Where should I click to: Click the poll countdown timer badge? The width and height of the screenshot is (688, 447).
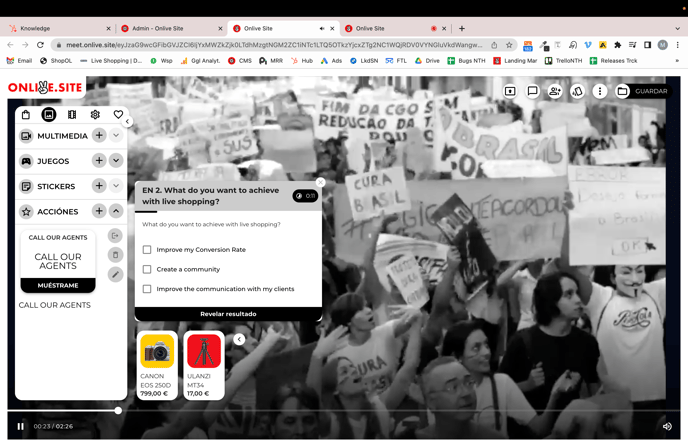[x=305, y=196]
